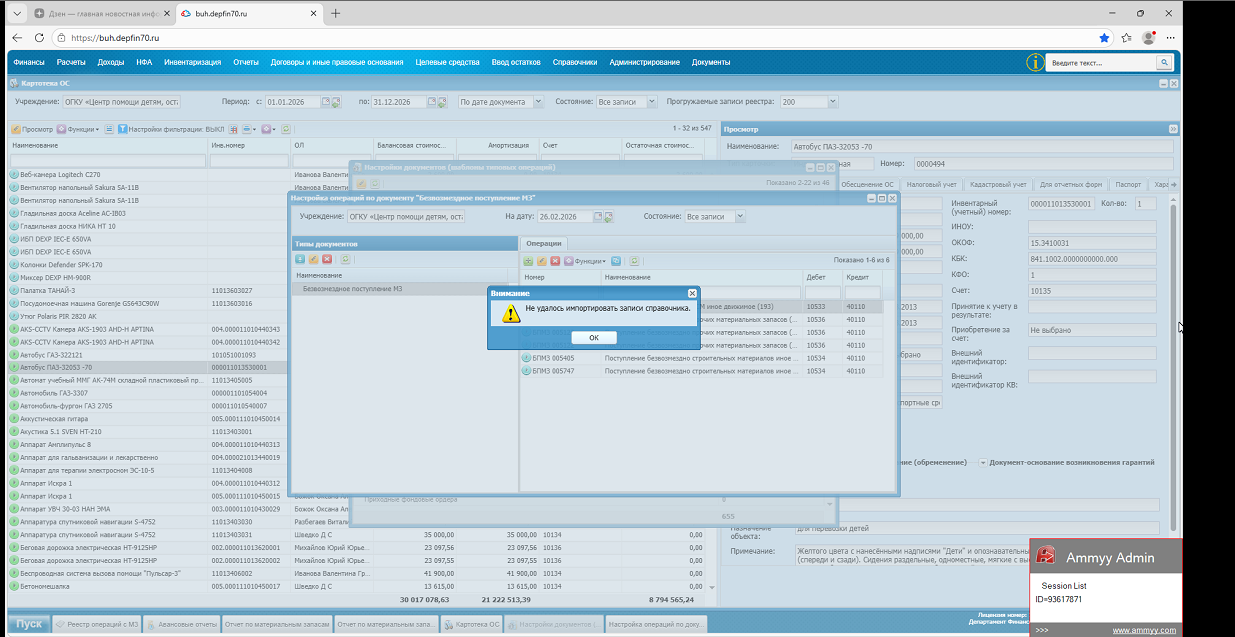Click edit pencil icon in Операции toolbar
This screenshot has width=1235, height=637.
541,261
